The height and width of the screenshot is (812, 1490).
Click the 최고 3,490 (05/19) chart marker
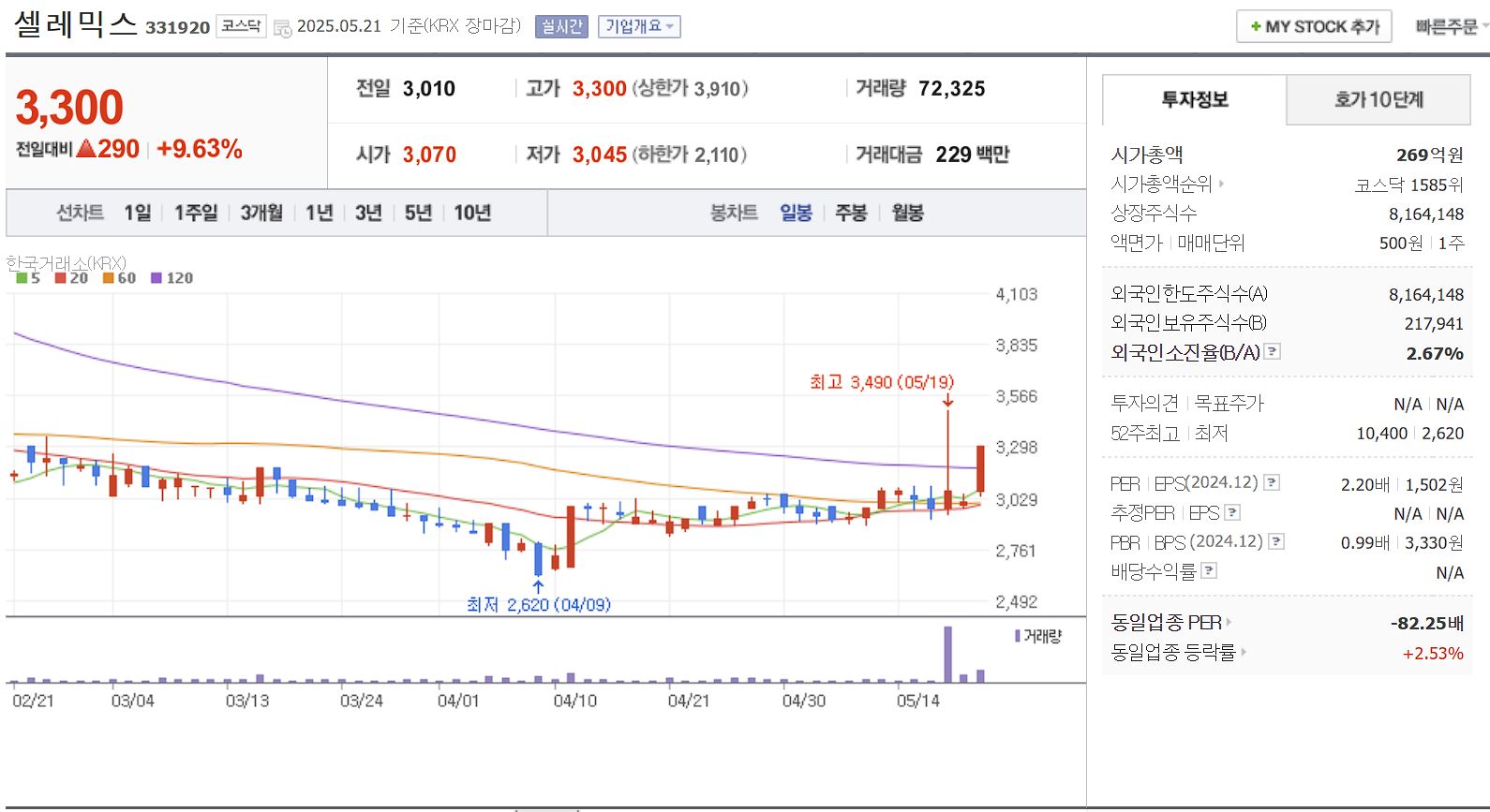click(x=882, y=382)
